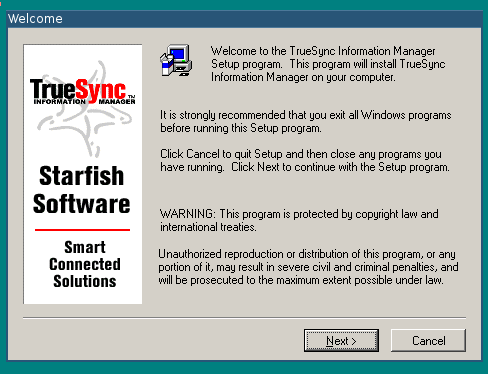Viewport: 488px width, 374px height.
Task: Click the word INFORMATION in the logo
Action: point(60,101)
